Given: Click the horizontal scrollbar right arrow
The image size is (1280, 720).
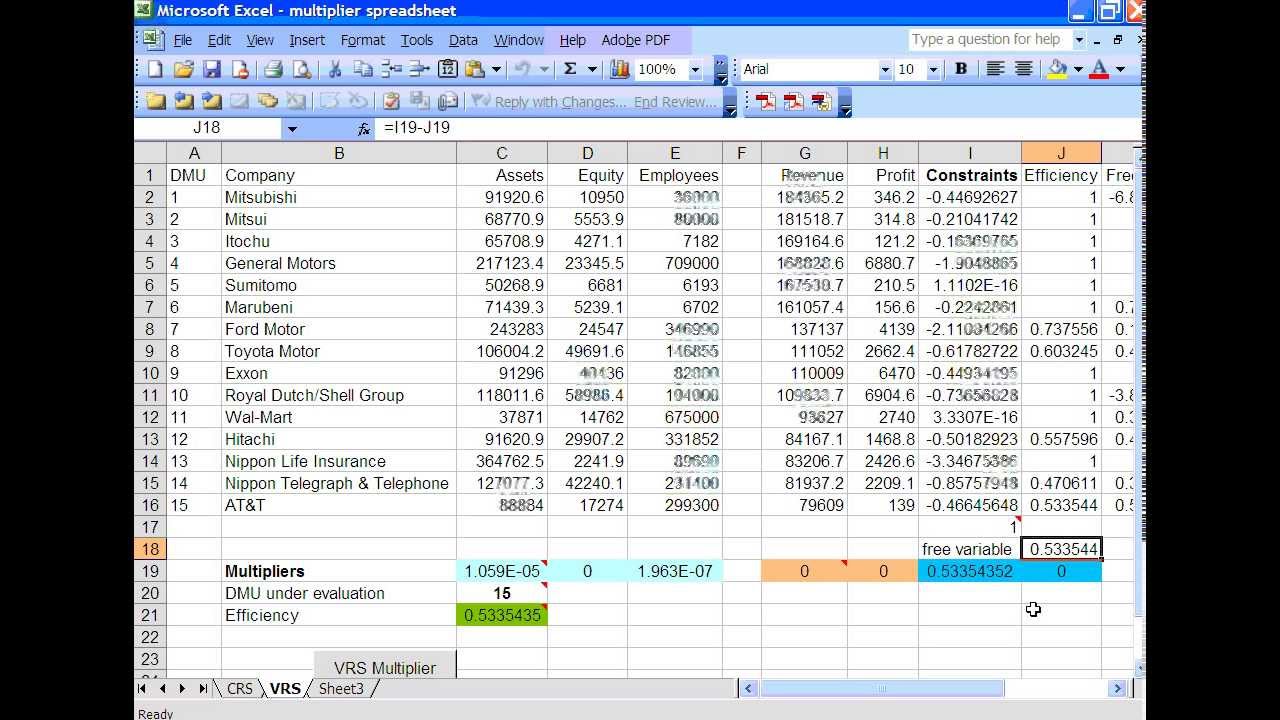Looking at the screenshot, I should click(x=1118, y=689).
